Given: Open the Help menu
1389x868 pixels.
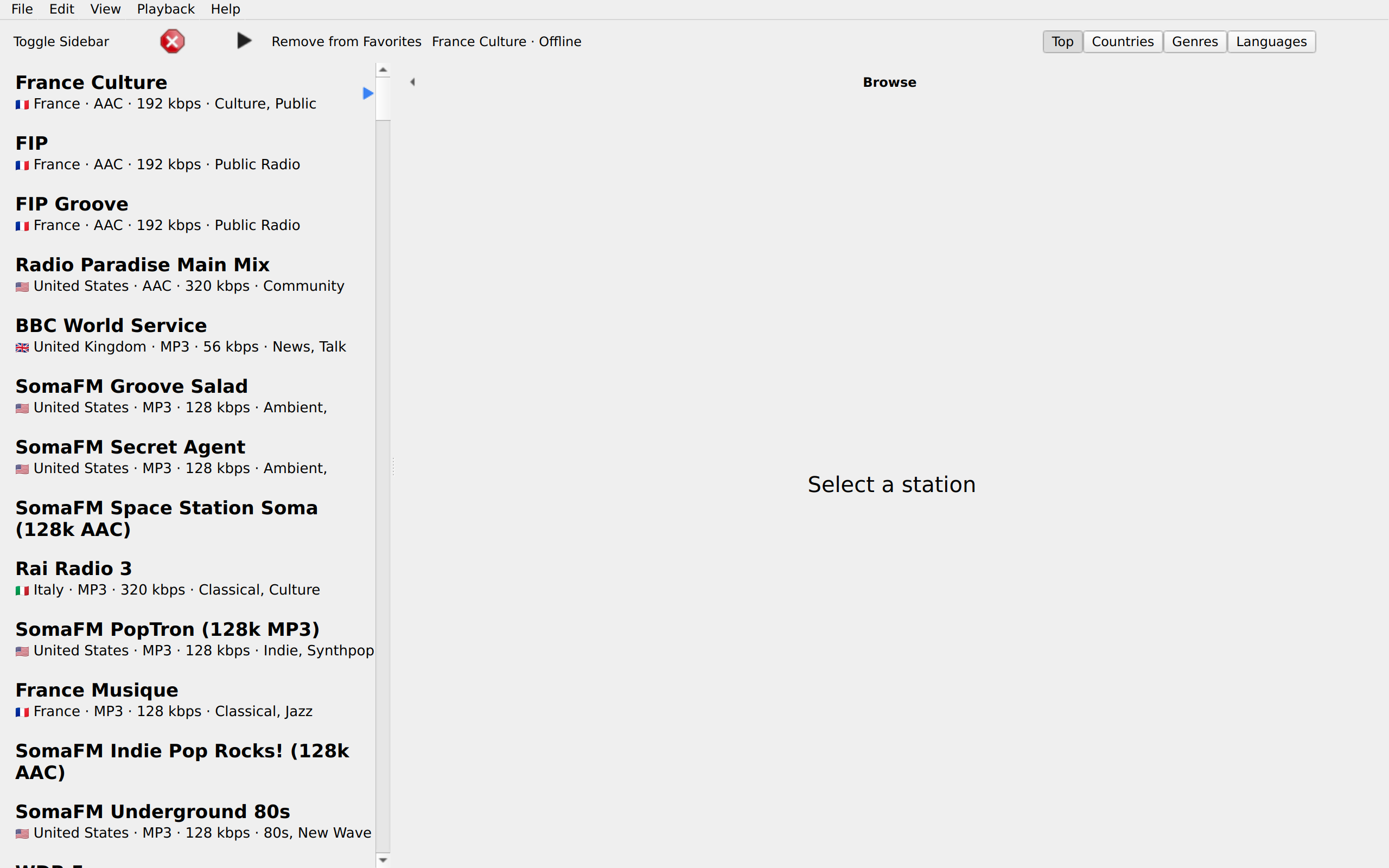Looking at the screenshot, I should pyautogui.click(x=226, y=9).
